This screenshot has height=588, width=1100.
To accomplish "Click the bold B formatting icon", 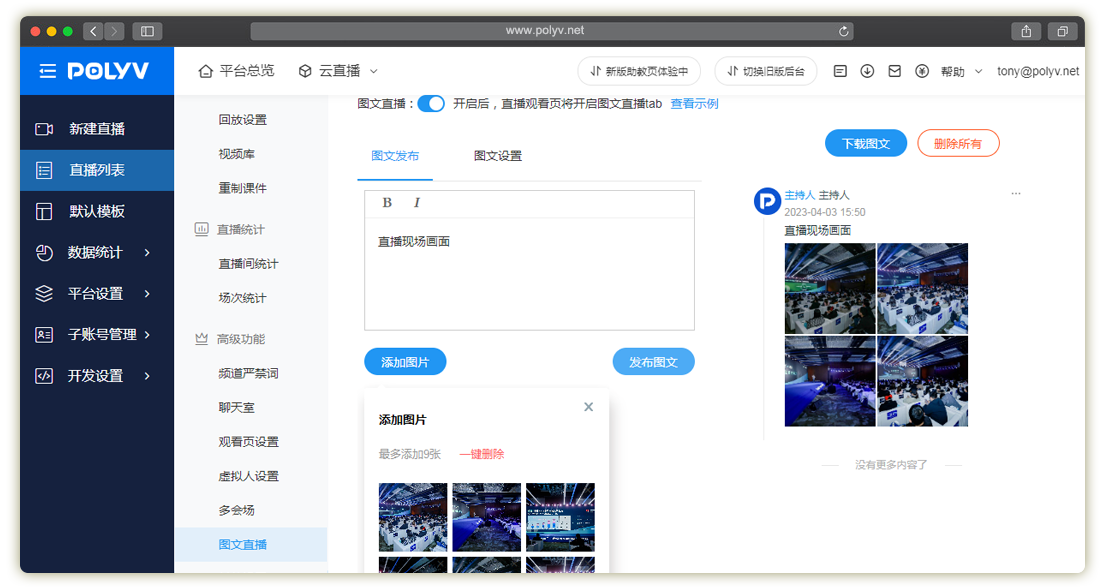I will pyautogui.click(x=387, y=203).
